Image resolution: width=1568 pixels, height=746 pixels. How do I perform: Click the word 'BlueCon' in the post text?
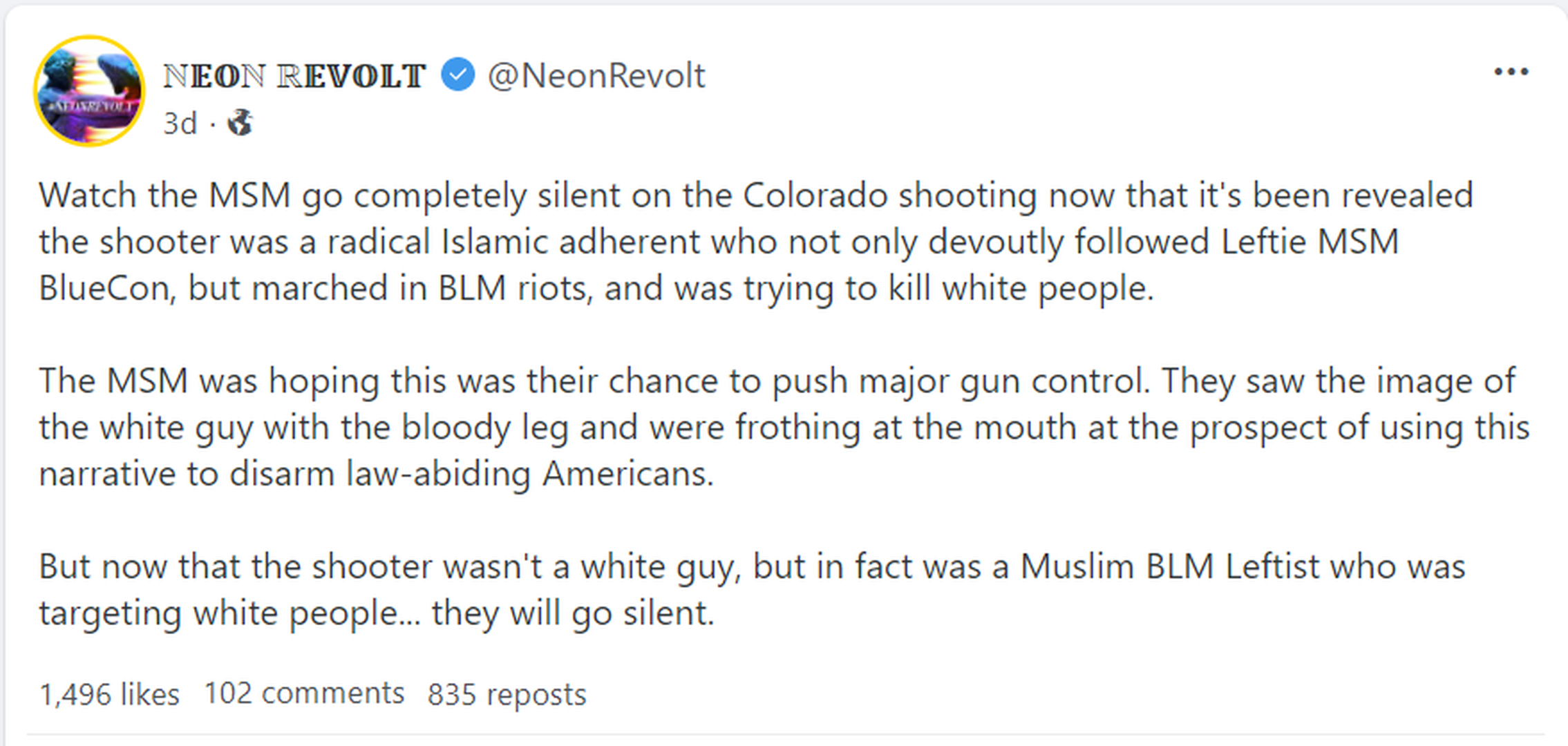point(104,288)
